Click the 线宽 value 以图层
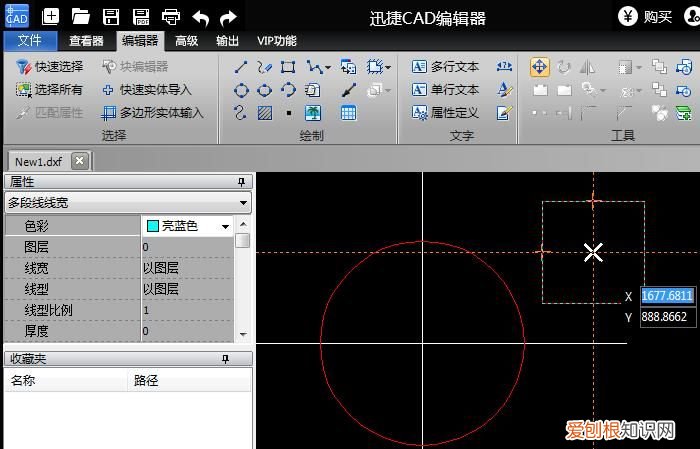700x449 pixels. point(188,268)
